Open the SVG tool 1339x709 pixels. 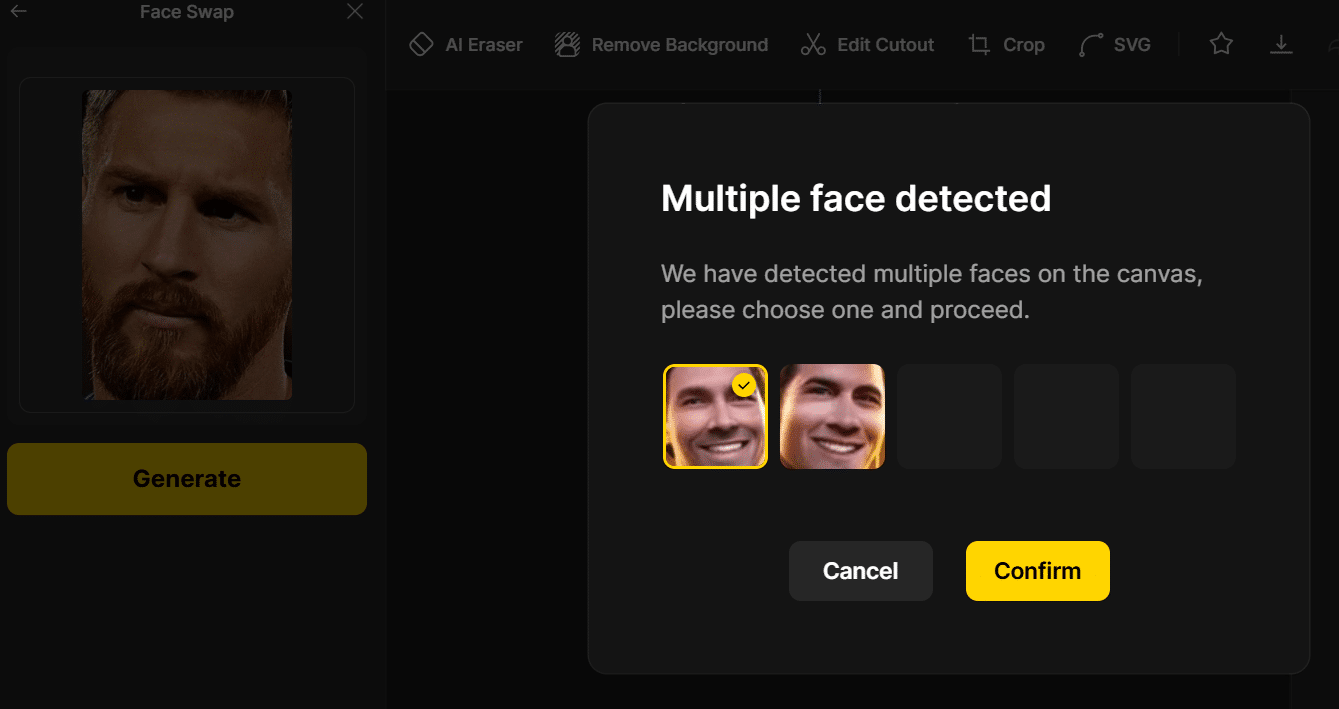click(1115, 45)
